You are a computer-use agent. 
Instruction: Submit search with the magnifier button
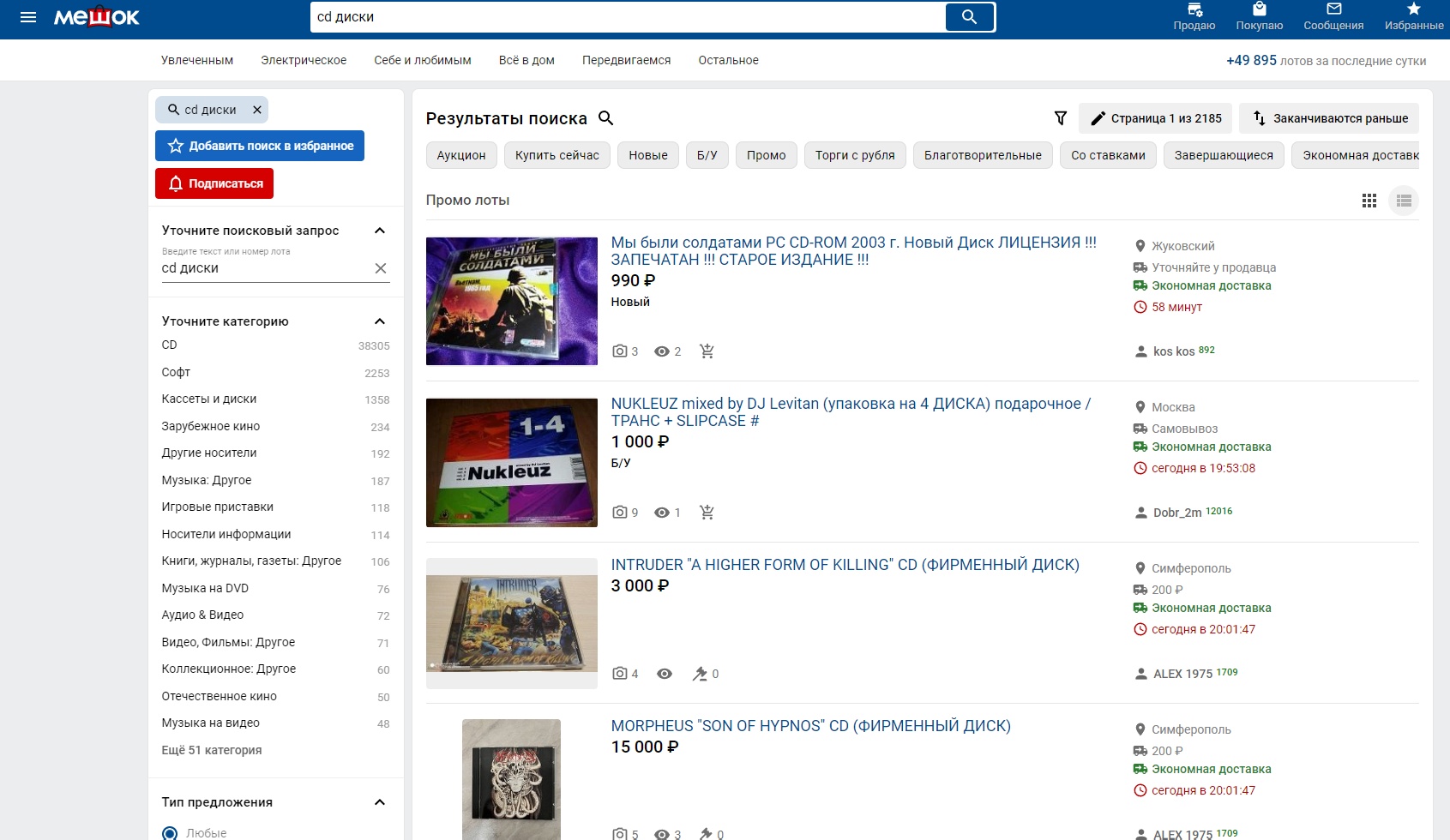pos(969,17)
